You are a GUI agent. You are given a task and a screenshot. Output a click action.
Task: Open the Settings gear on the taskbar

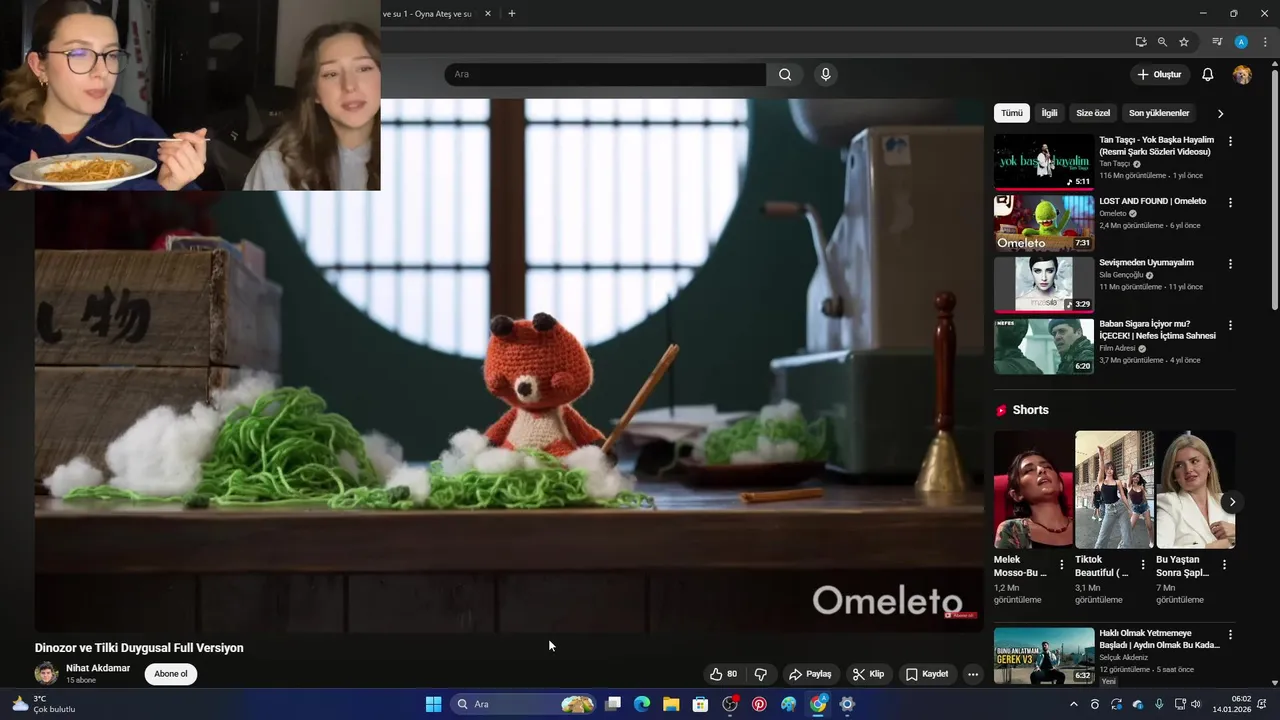(847, 704)
